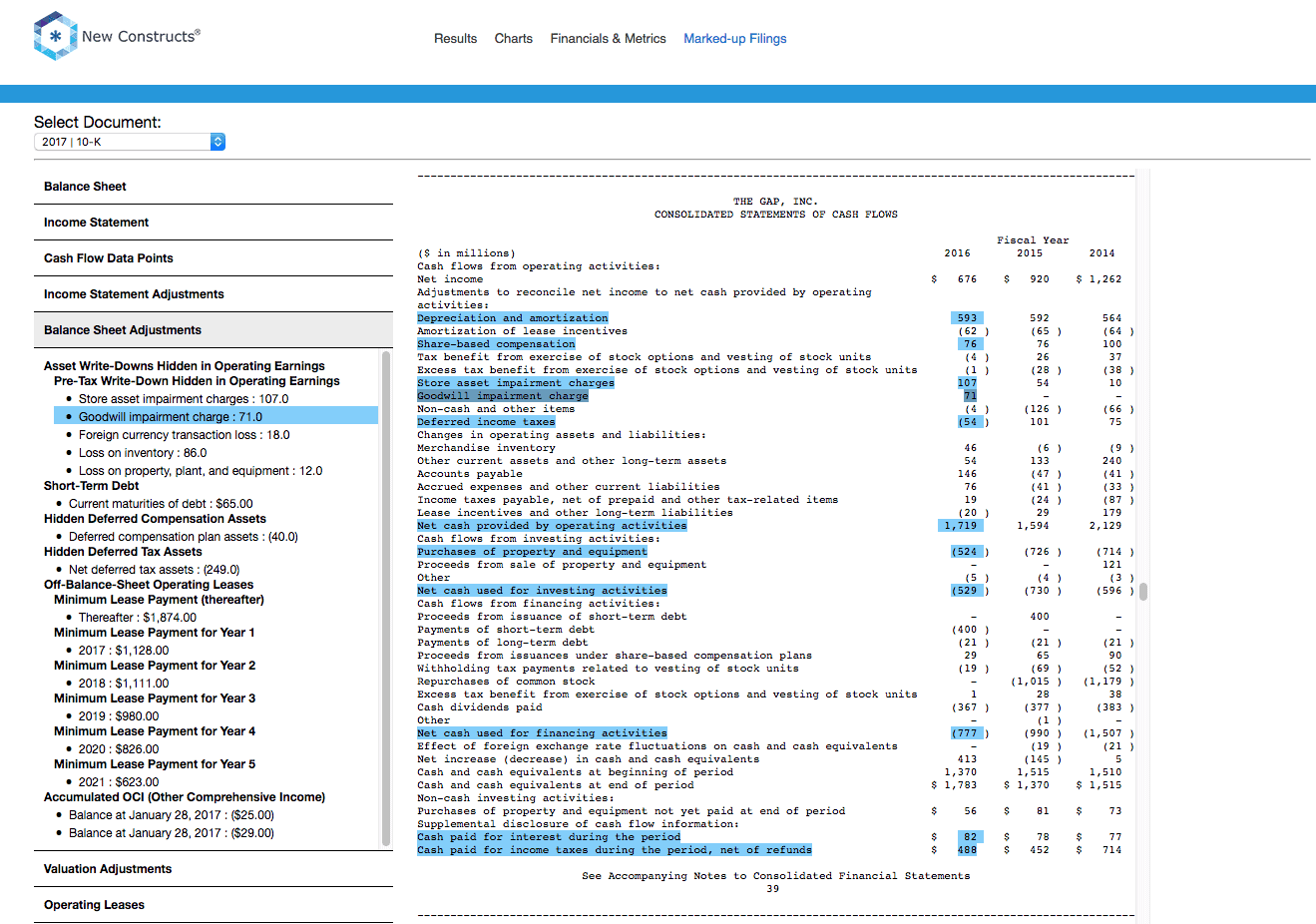Viewport: 1316px width, 924px height.
Task: Open the Select Document dropdown
Action: tap(130, 142)
